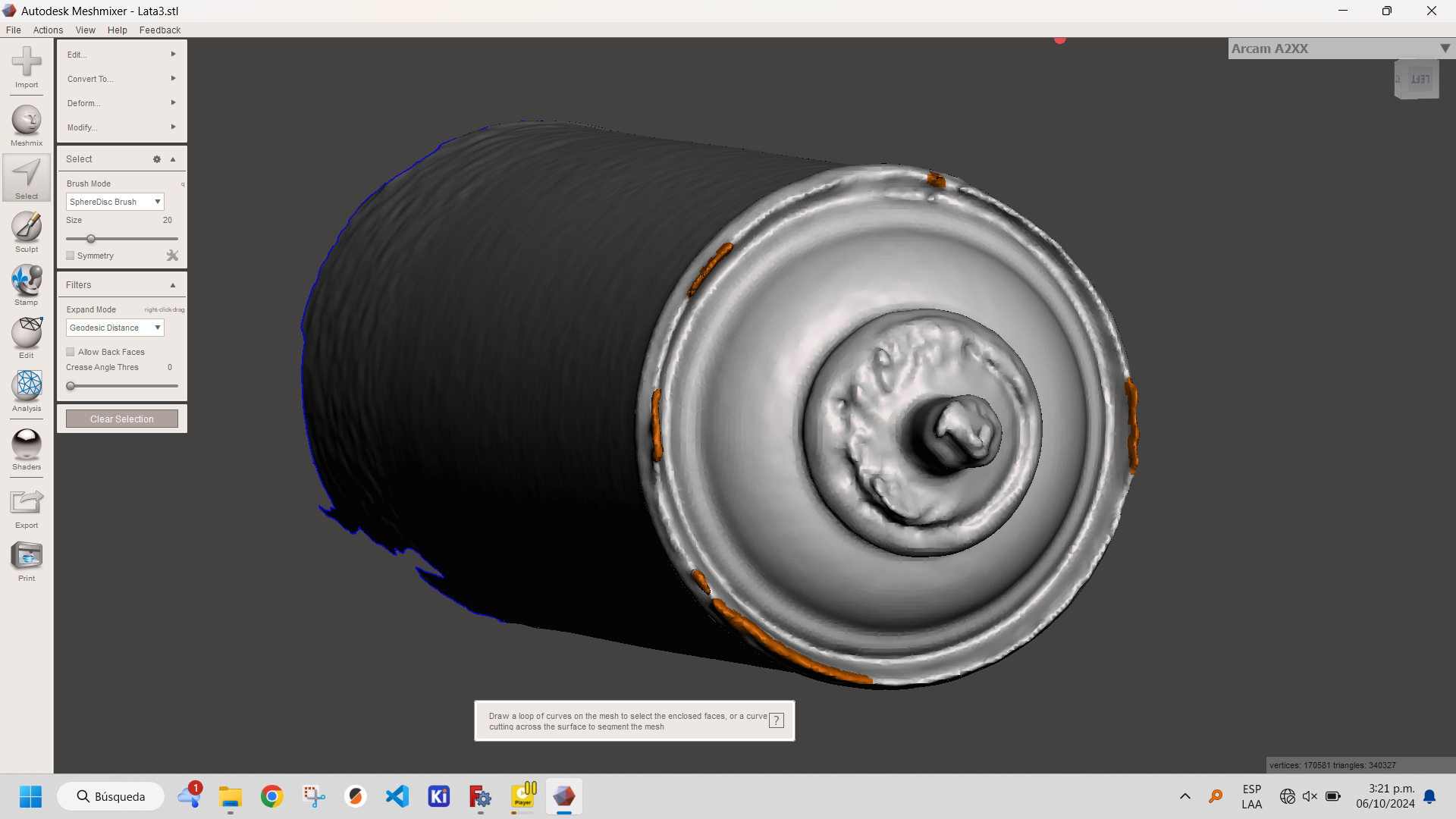Click the brush Size value 20
The height and width of the screenshot is (819, 1456).
pyautogui.click(x=168, y=221)
